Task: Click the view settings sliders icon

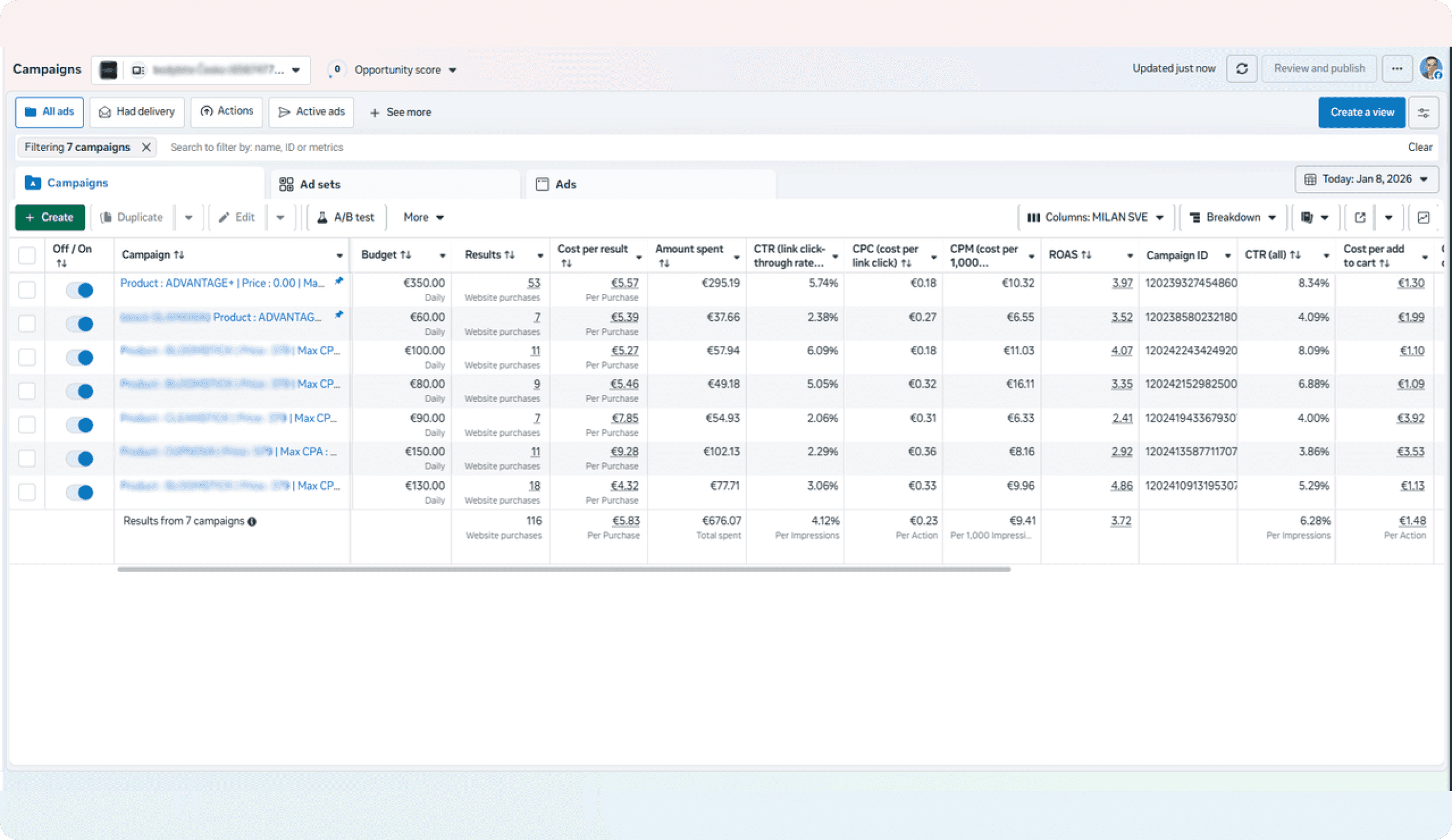Action: point(1423,113)
